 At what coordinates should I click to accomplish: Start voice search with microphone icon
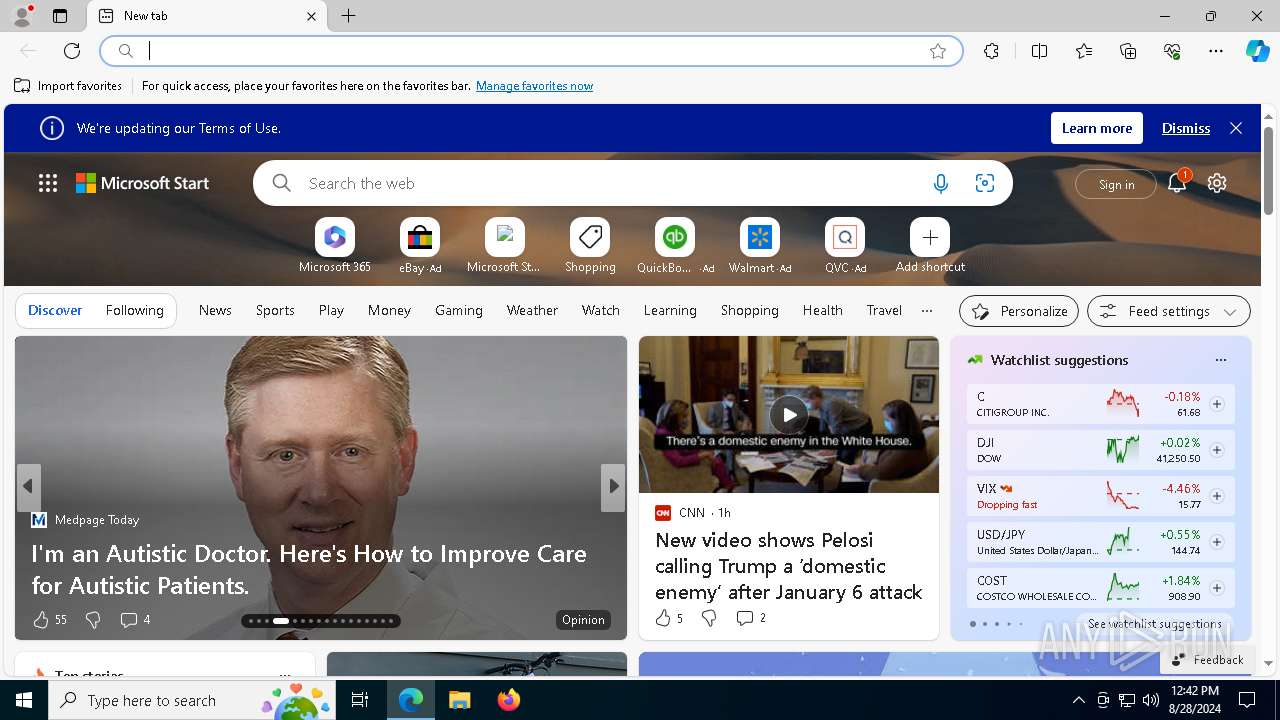[x=940, y=183]
